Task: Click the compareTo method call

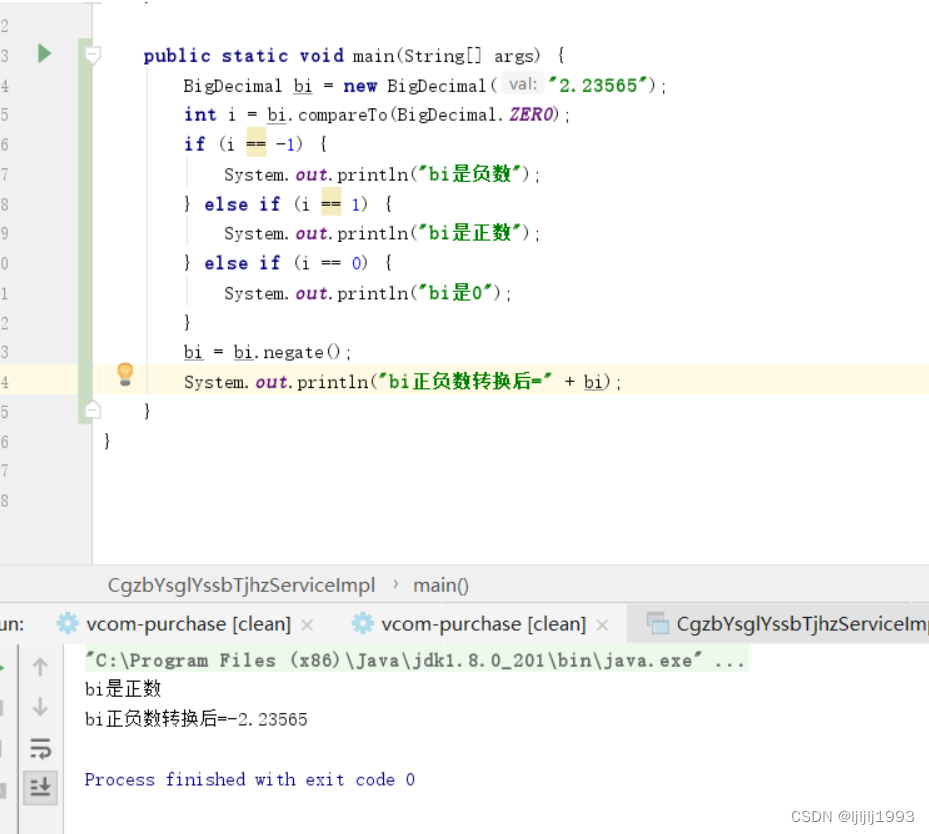Action: click(342, 114)
